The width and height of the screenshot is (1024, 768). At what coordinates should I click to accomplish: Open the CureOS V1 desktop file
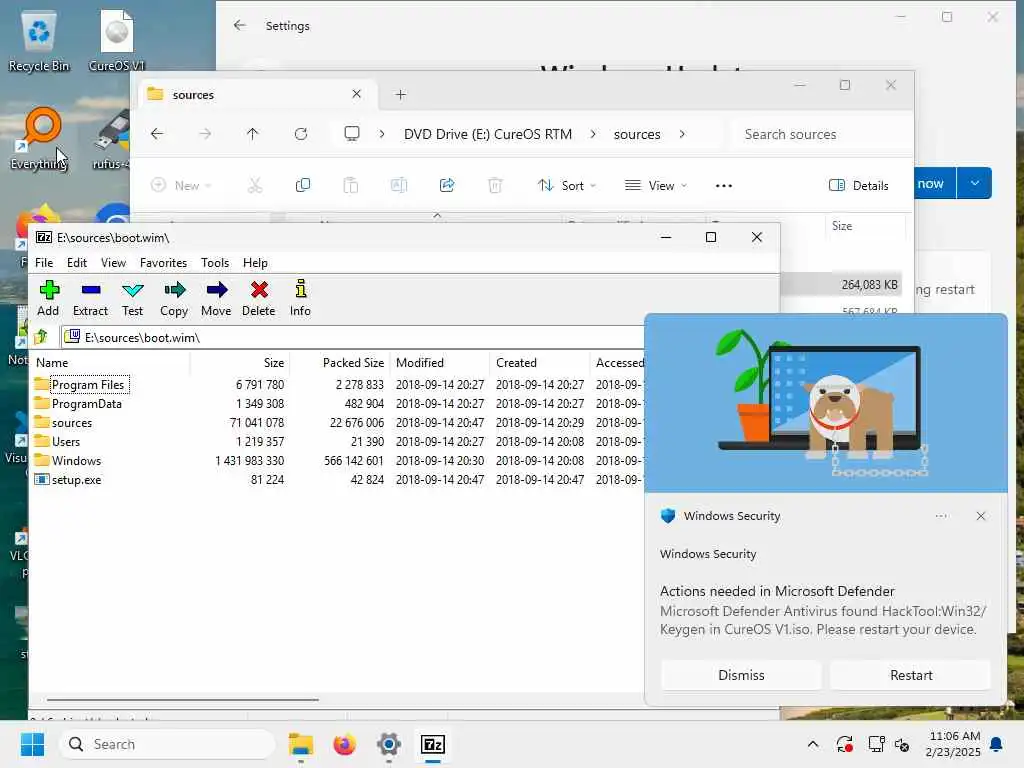(117, 40)
